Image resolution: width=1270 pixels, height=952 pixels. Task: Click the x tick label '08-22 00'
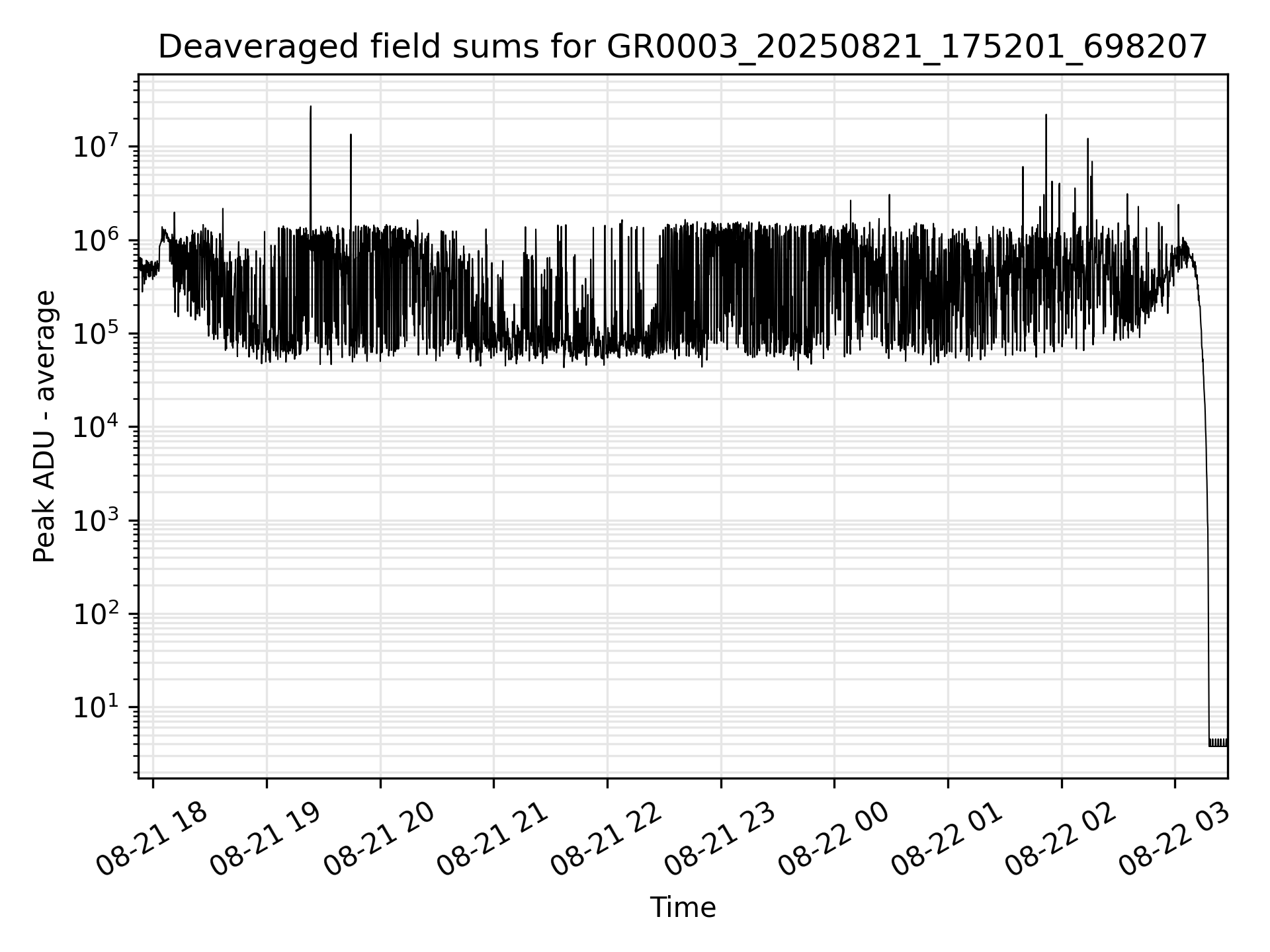834,840
